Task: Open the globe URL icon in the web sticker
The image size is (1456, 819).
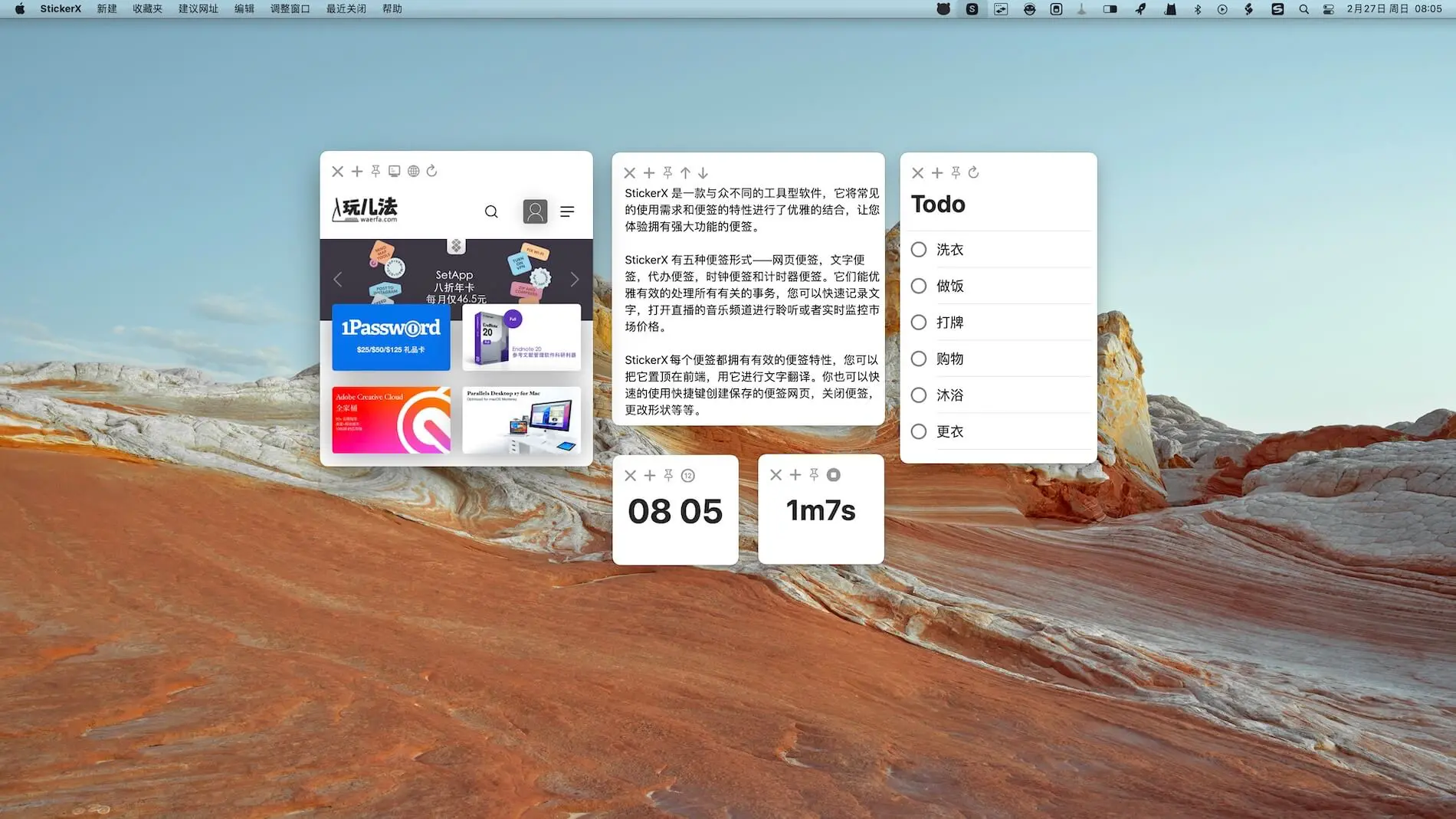Action: click(x=414, y=171)
